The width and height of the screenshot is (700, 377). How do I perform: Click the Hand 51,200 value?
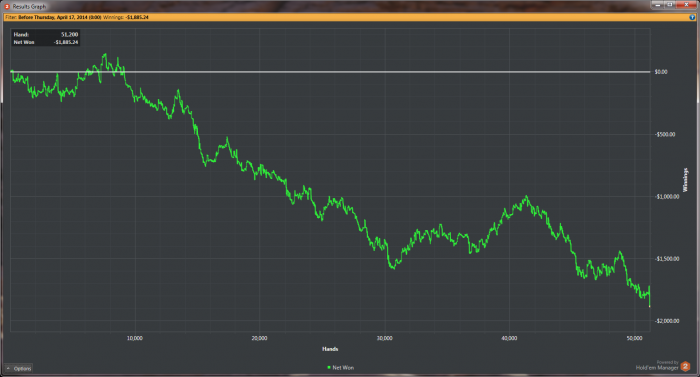click(x=69, y=34)
